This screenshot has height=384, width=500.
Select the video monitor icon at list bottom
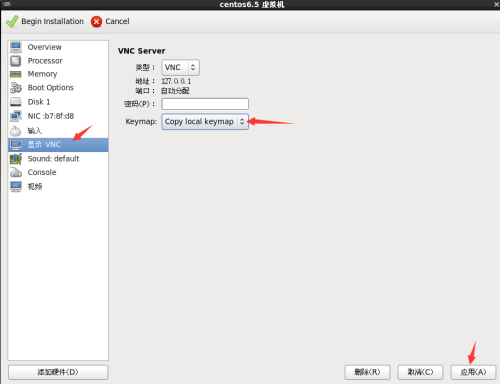(x=16, y=187)
